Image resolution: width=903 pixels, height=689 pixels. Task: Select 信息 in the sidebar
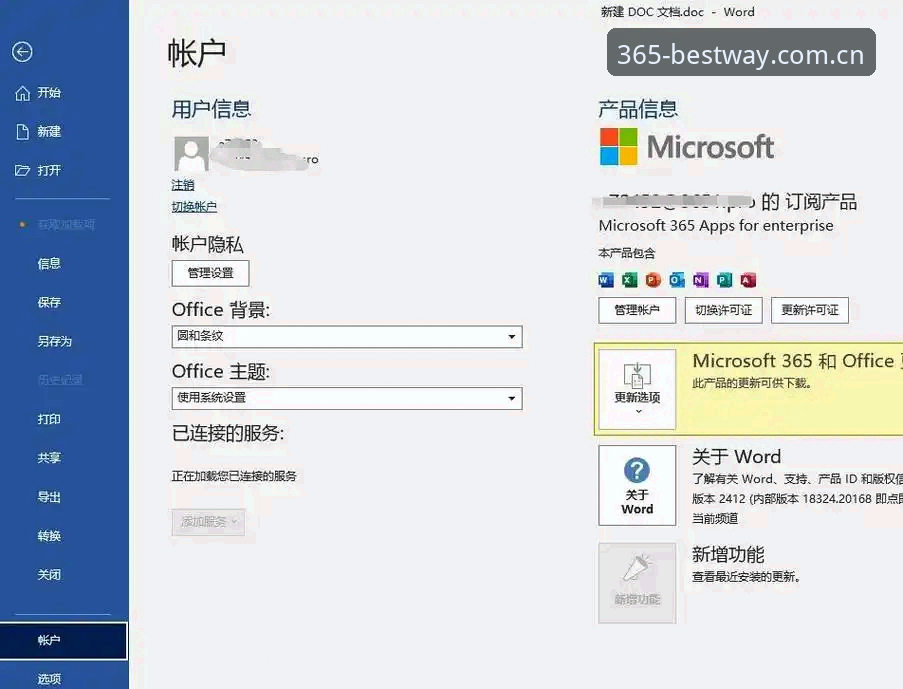coord(50,264)
